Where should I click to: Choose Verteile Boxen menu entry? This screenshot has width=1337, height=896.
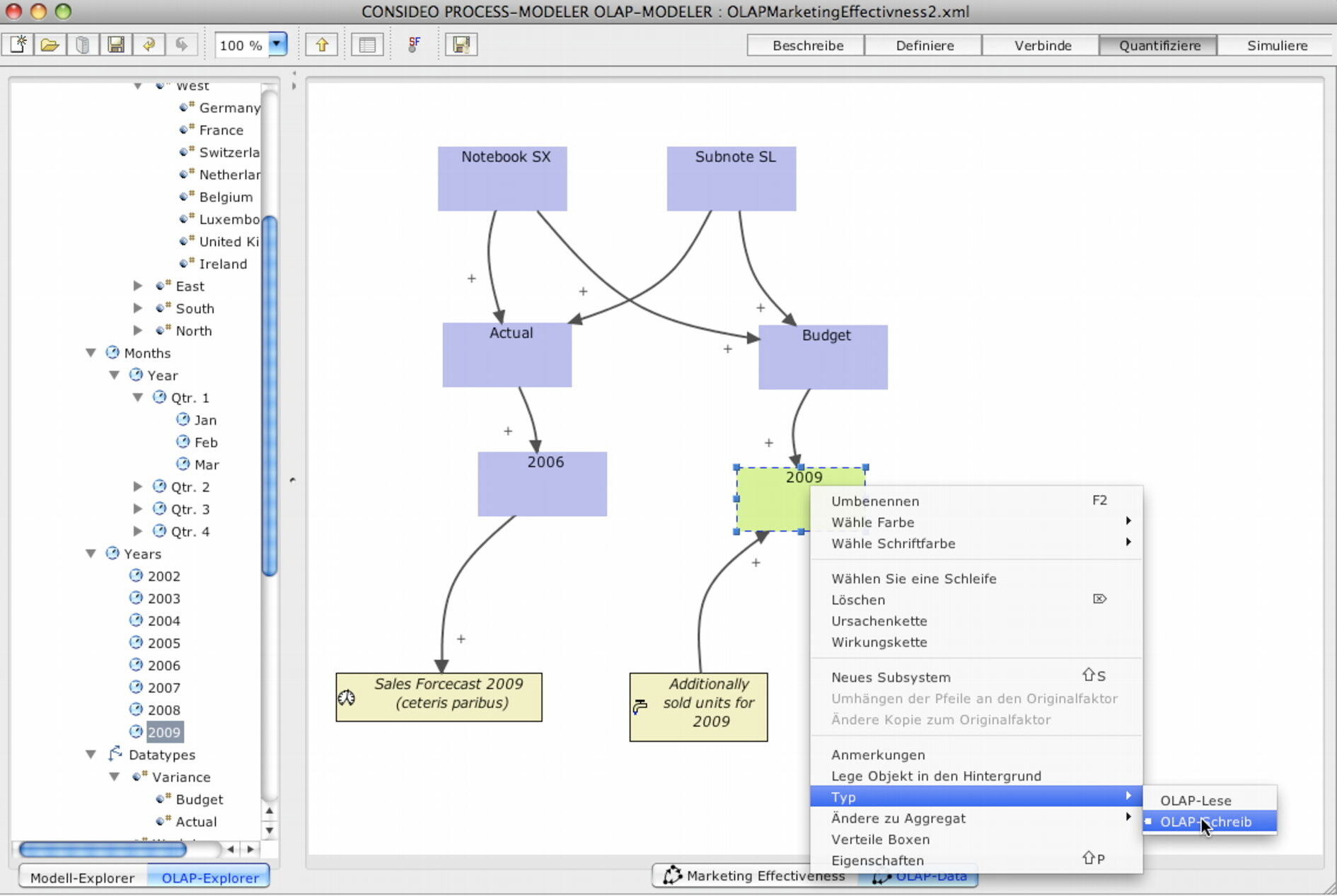(976, 839)
